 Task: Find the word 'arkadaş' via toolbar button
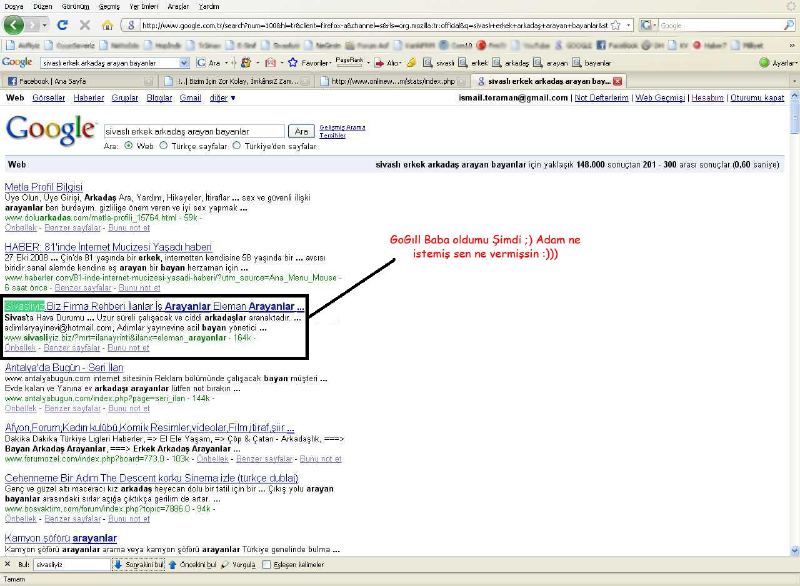click(x=511, y=63)
